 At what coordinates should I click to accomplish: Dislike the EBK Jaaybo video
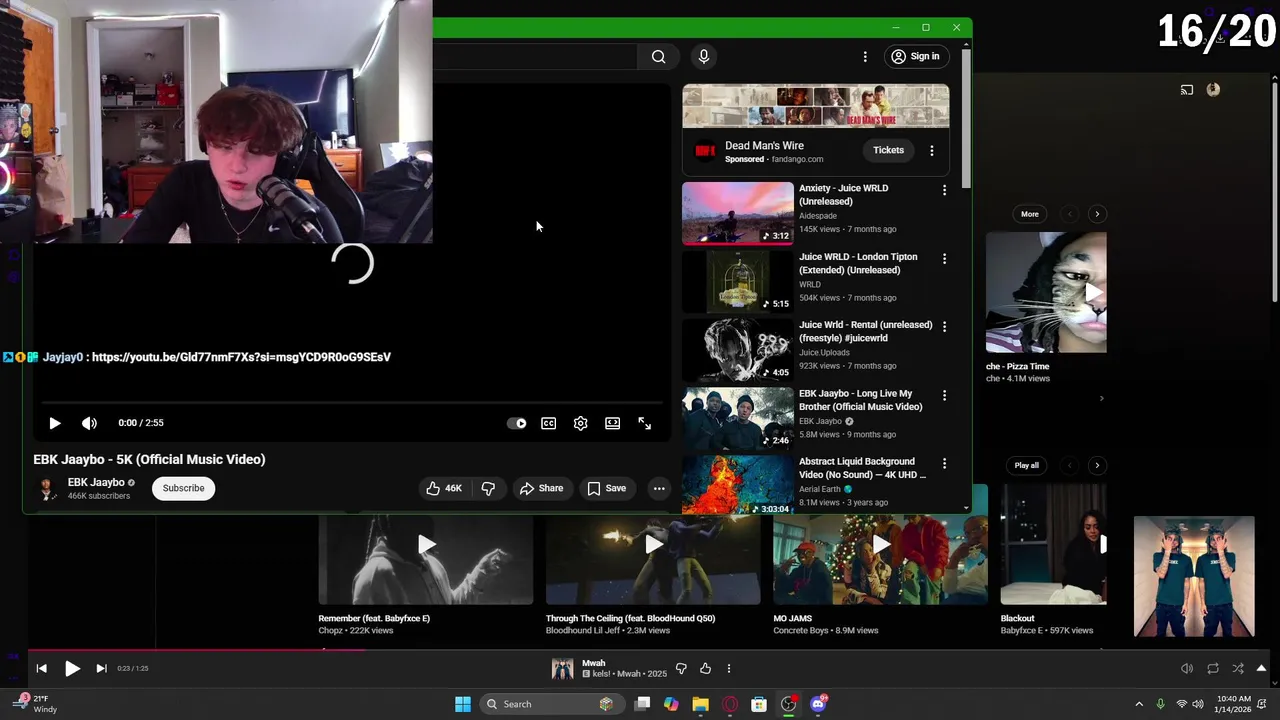[488, 488]
